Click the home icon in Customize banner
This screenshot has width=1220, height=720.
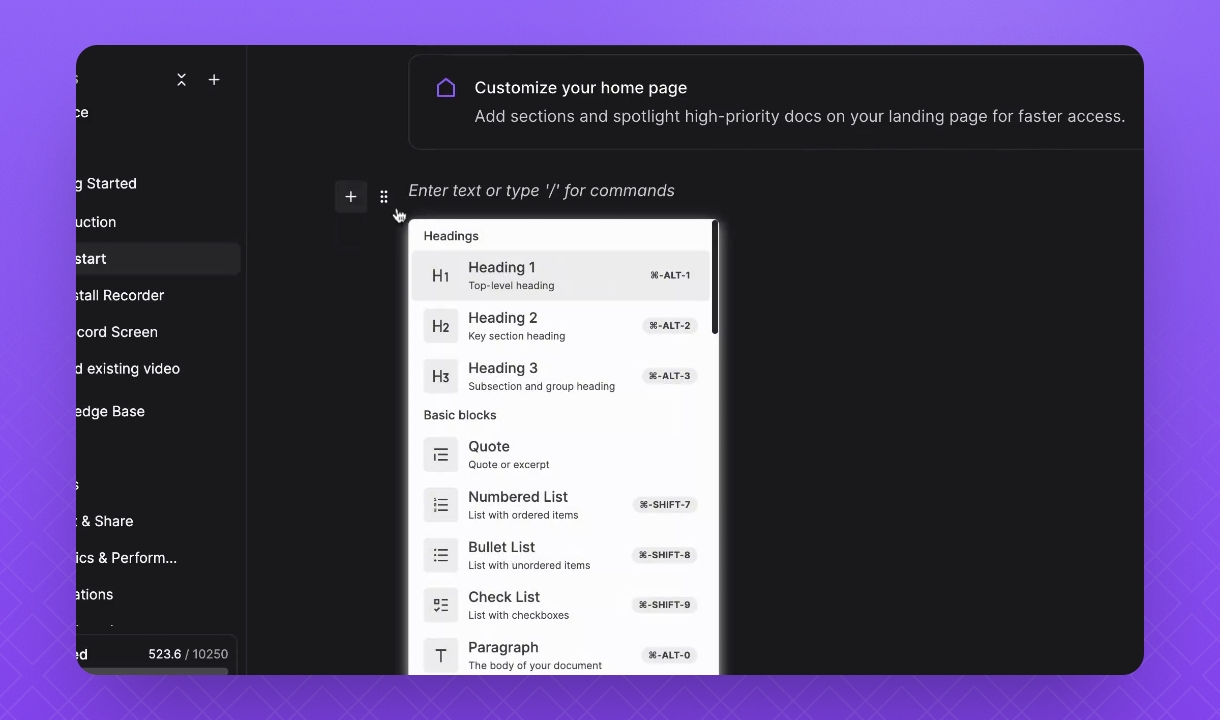[x=446, y=88]
